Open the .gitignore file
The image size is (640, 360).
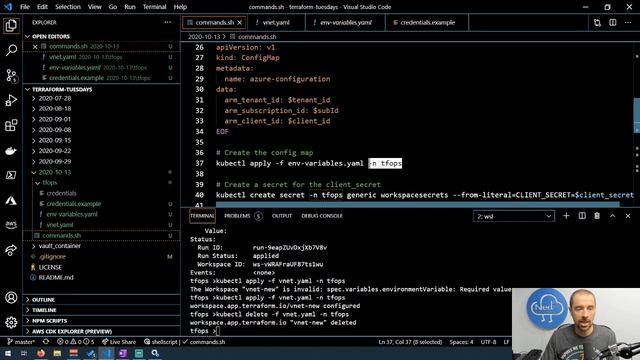52,257
